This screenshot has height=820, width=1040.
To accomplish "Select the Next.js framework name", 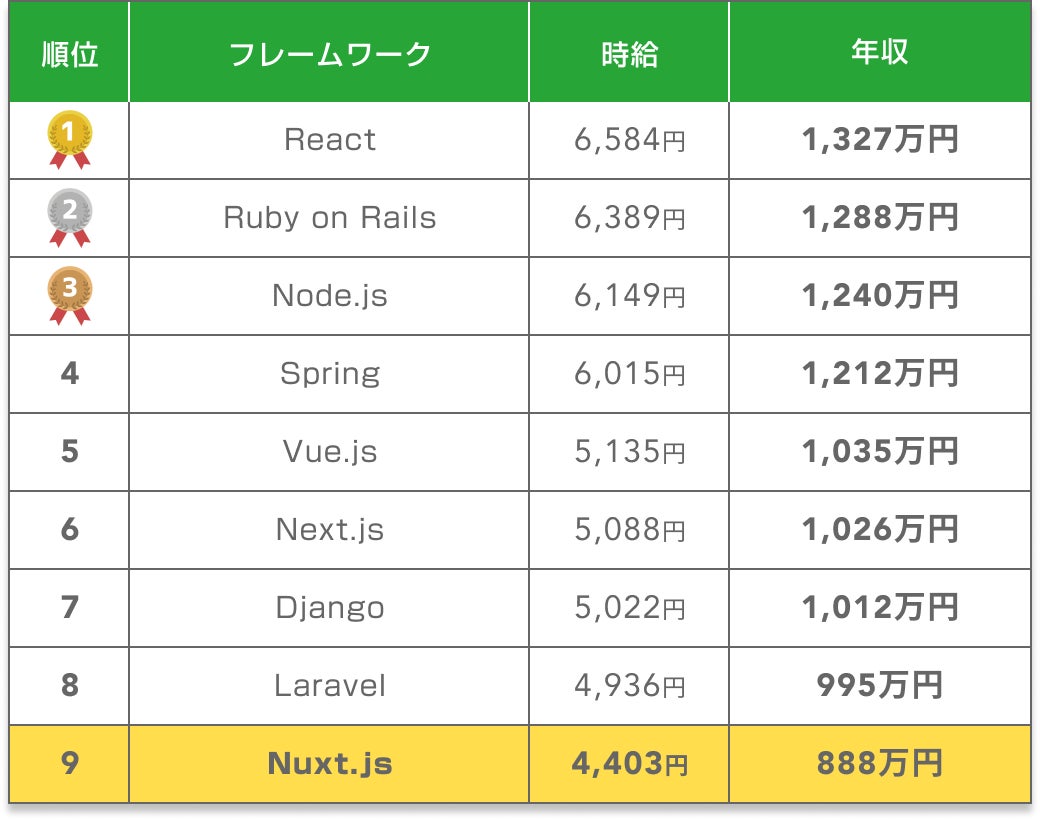I will click(x=329, y=530).
